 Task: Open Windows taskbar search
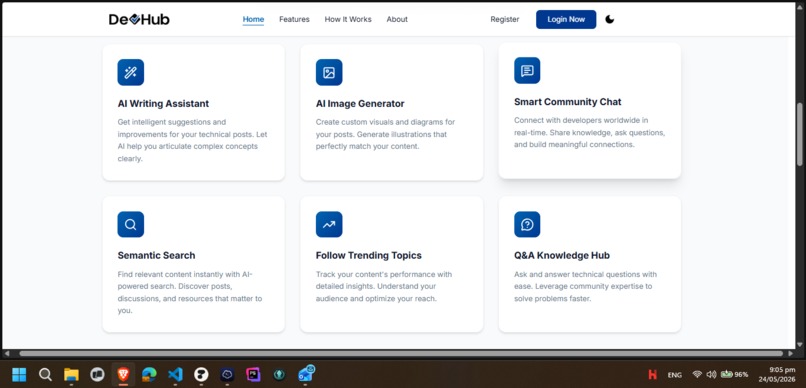(x=45, y=375)
